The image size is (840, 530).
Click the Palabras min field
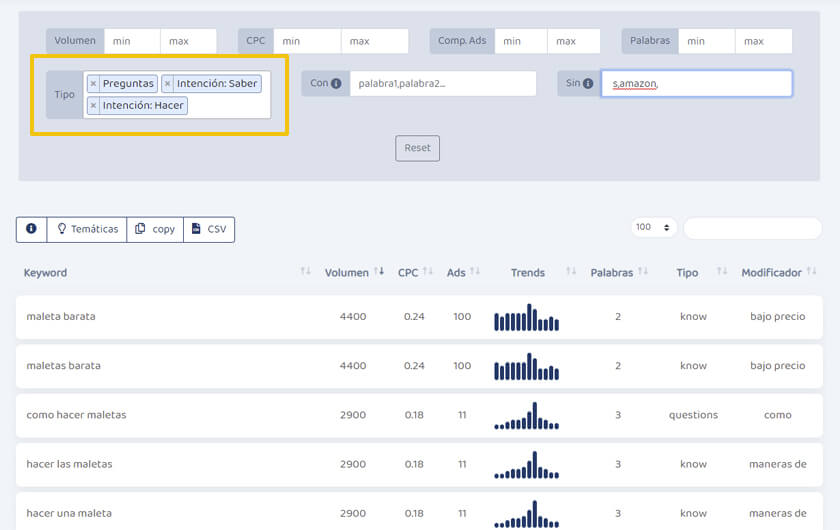point(707,41)
